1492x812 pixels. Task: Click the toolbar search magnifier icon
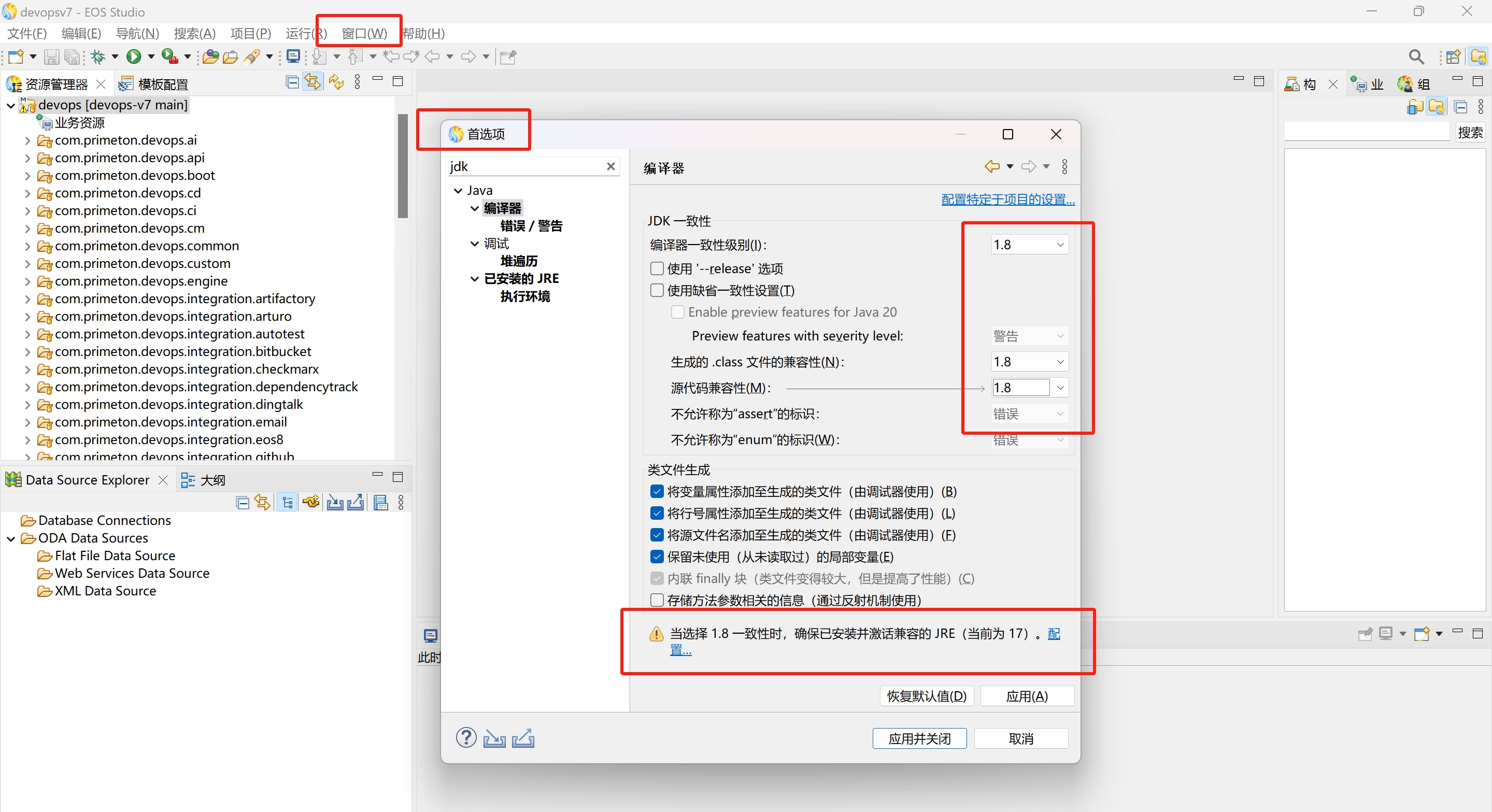1415,56
